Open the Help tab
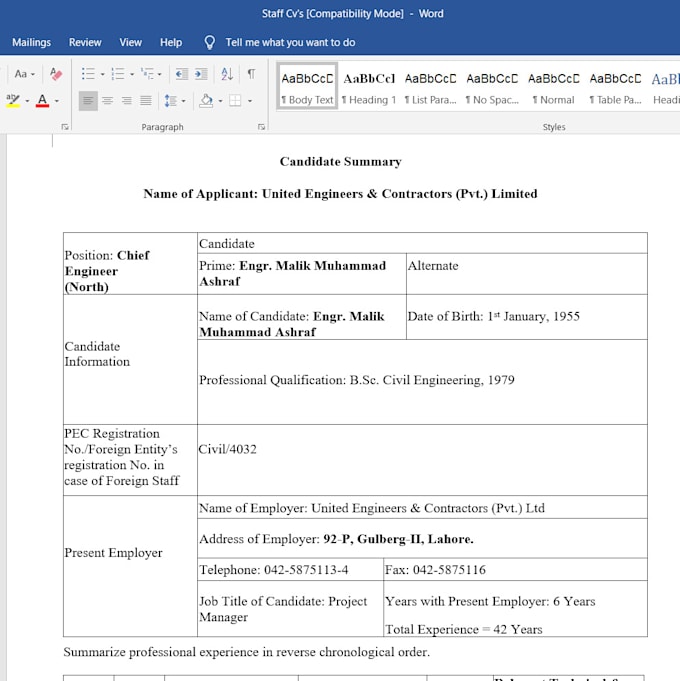Viewport: 680px width, 681px height. [171, 42]
